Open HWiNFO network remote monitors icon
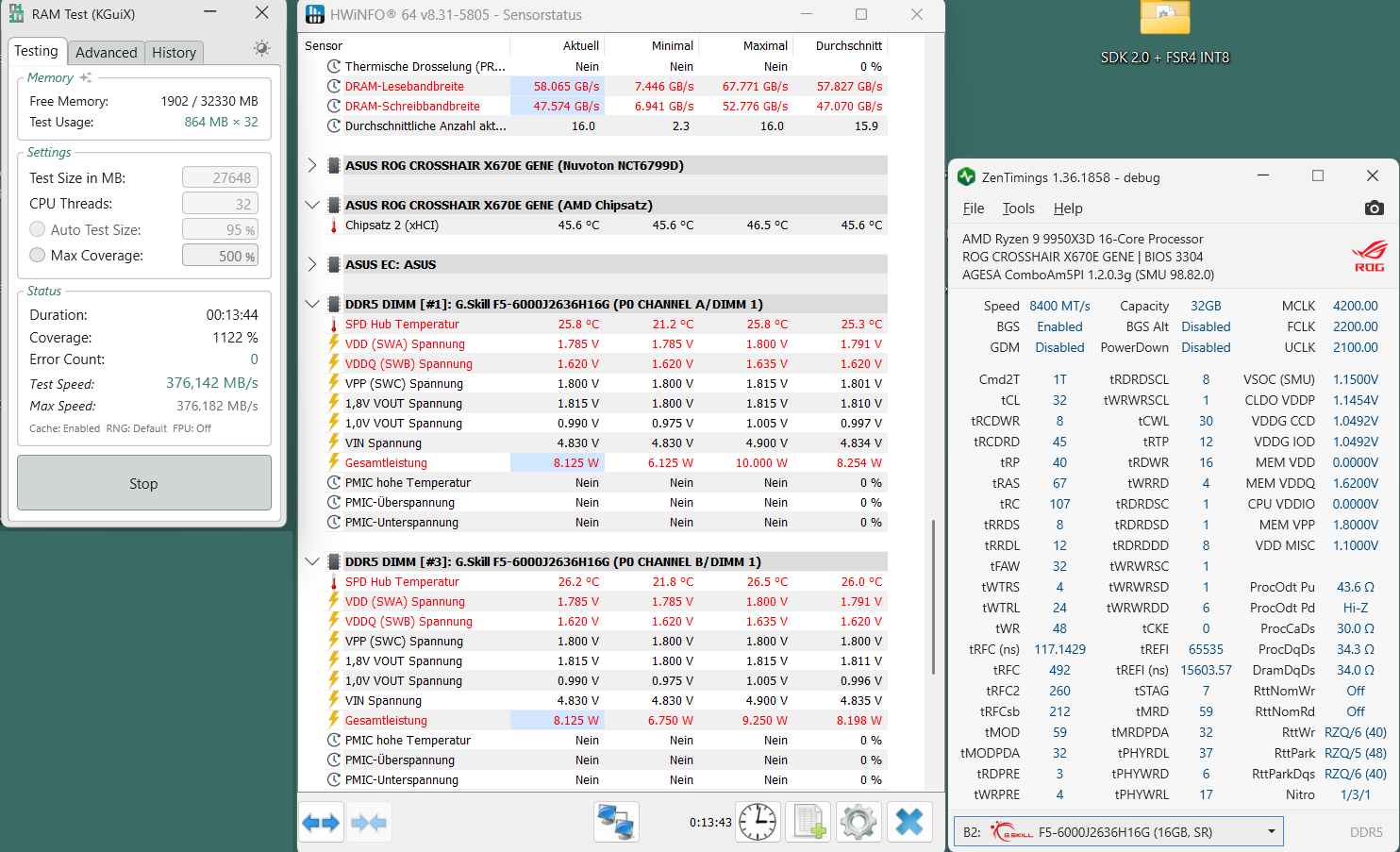This screenshot has width=1400, height=852. (617, 822)
